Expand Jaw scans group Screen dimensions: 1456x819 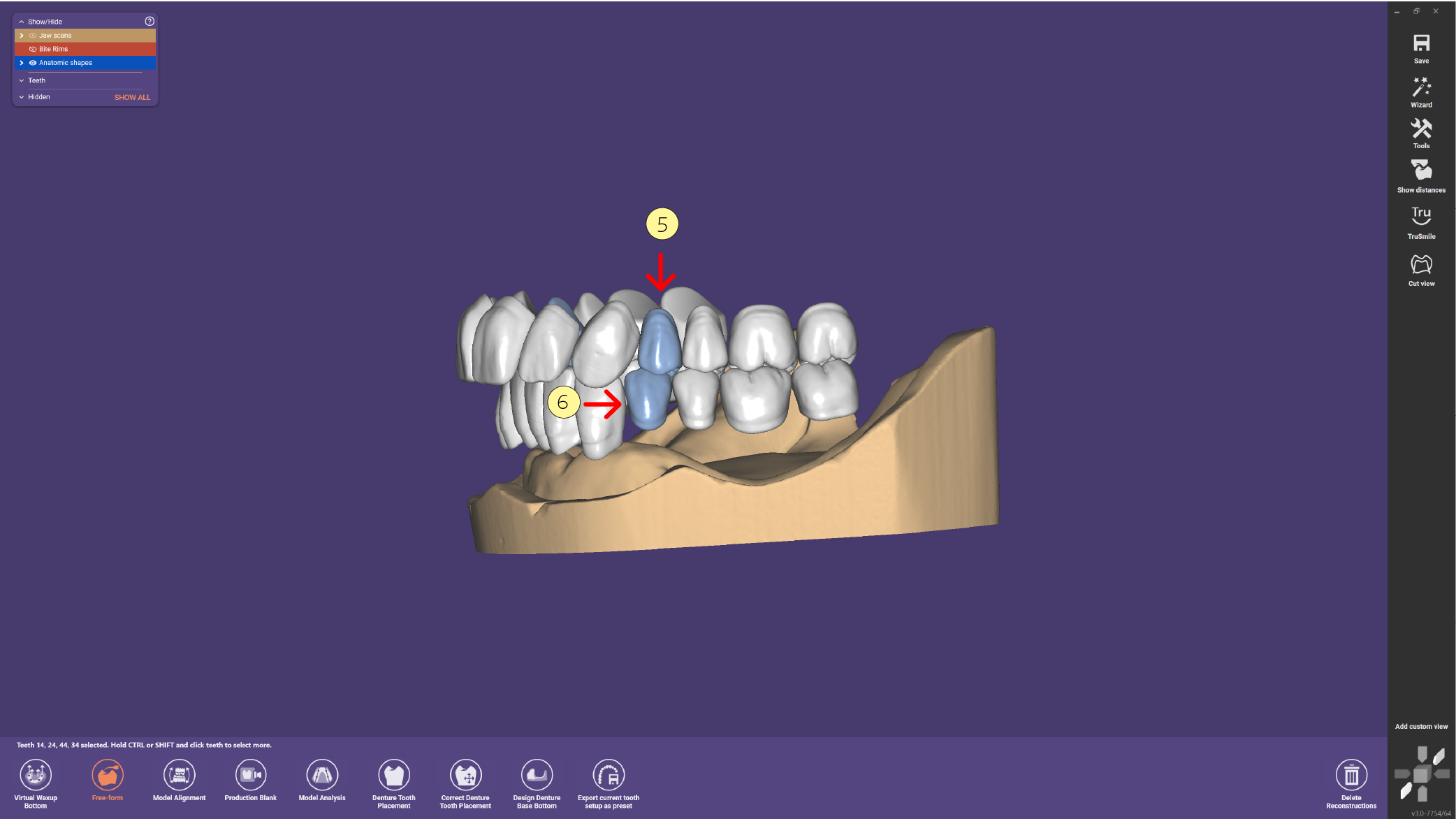point(22,36)
